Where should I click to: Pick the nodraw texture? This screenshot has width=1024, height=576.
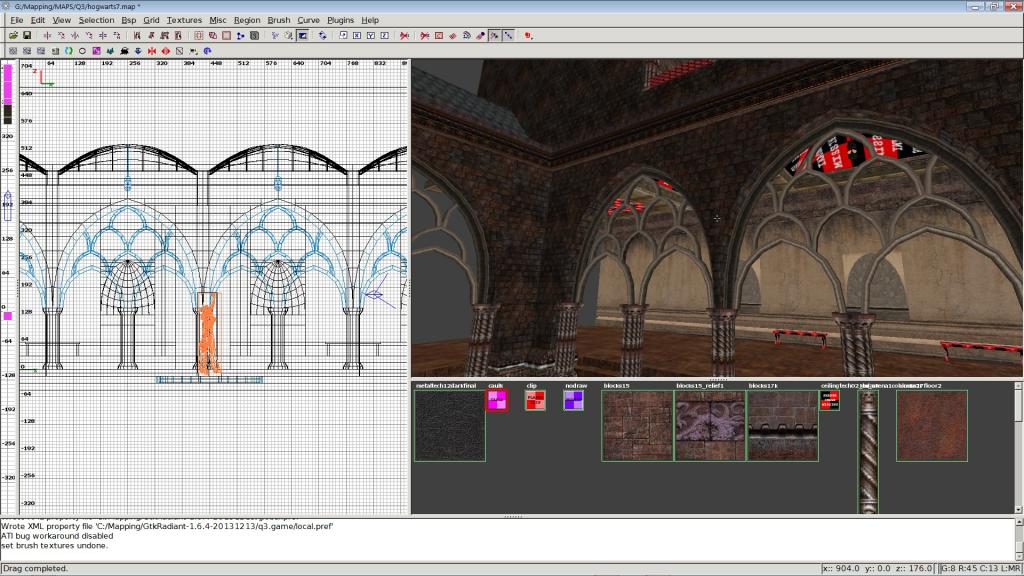point(574,400)
